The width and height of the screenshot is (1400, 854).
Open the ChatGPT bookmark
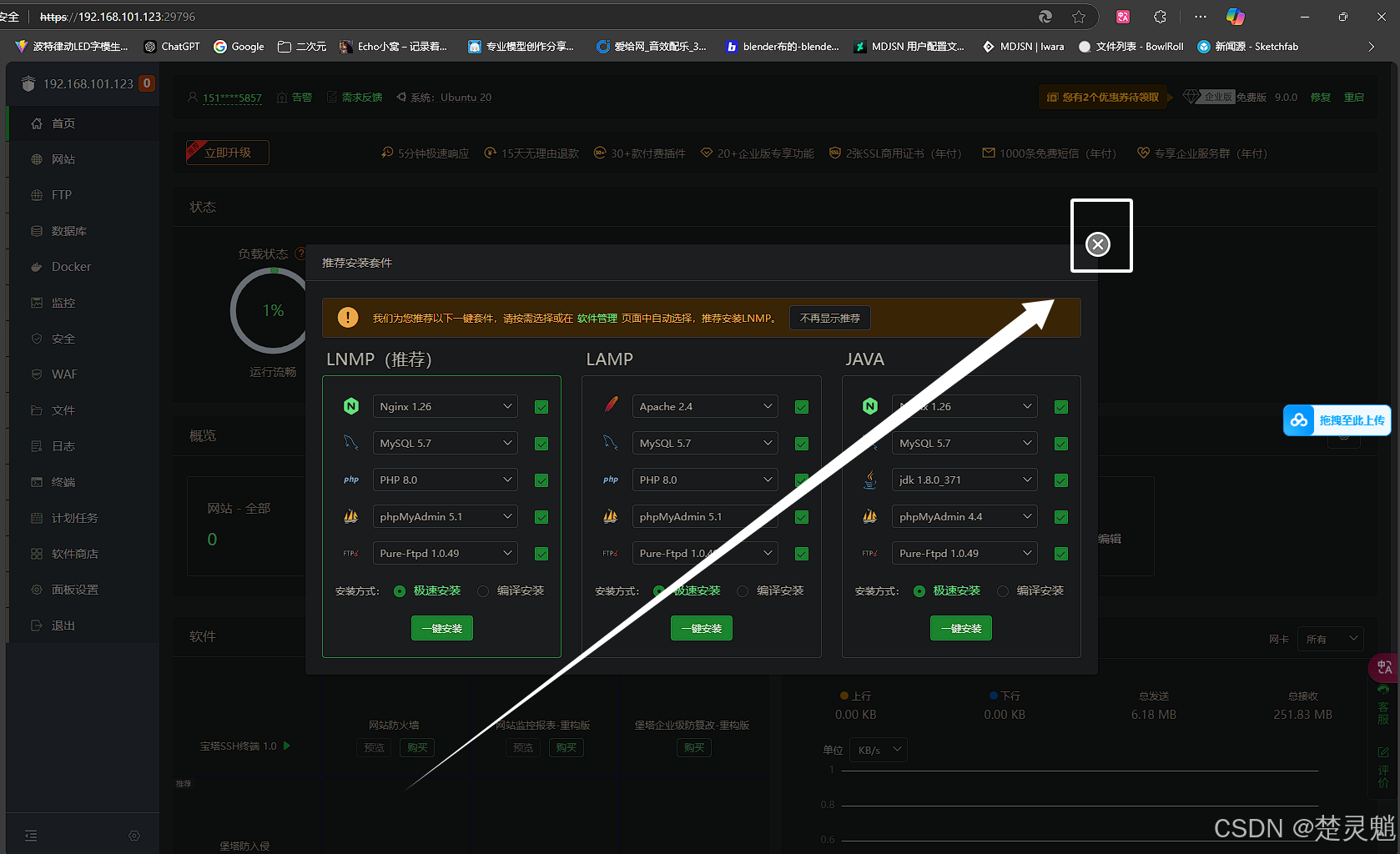click(x=172, y=47)
